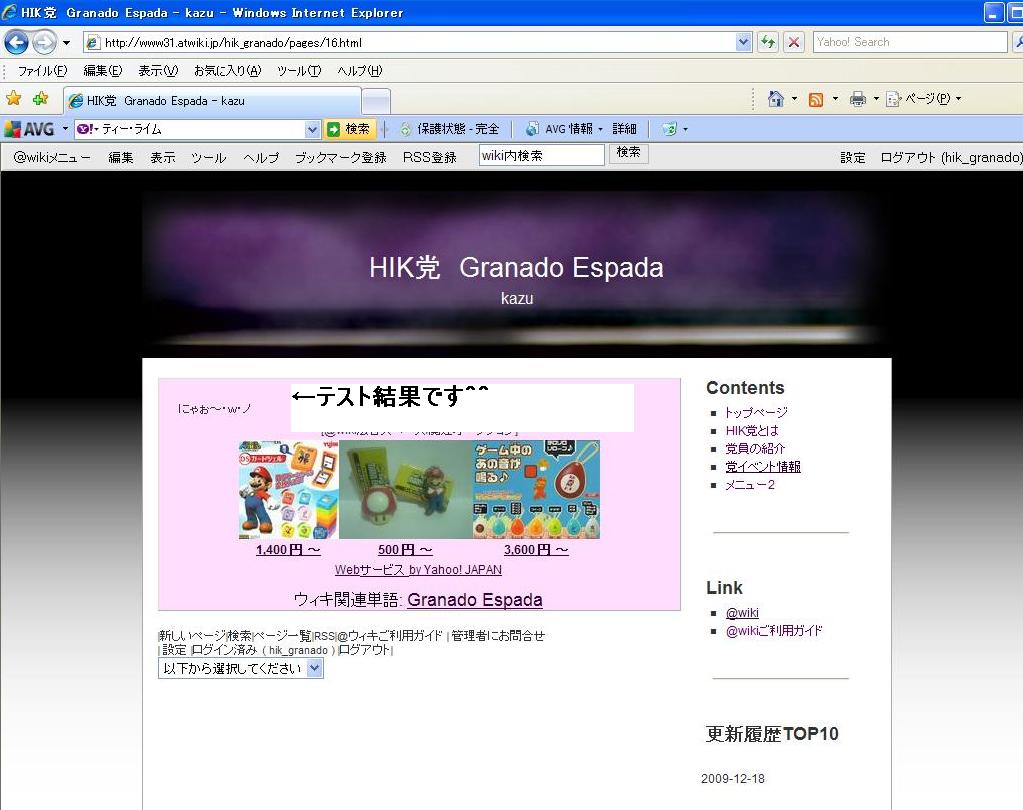Viewport: 1023px width, 810px height.
Task: Open the 以下から選択してください dropdown
Action: (x=314, y=668)
